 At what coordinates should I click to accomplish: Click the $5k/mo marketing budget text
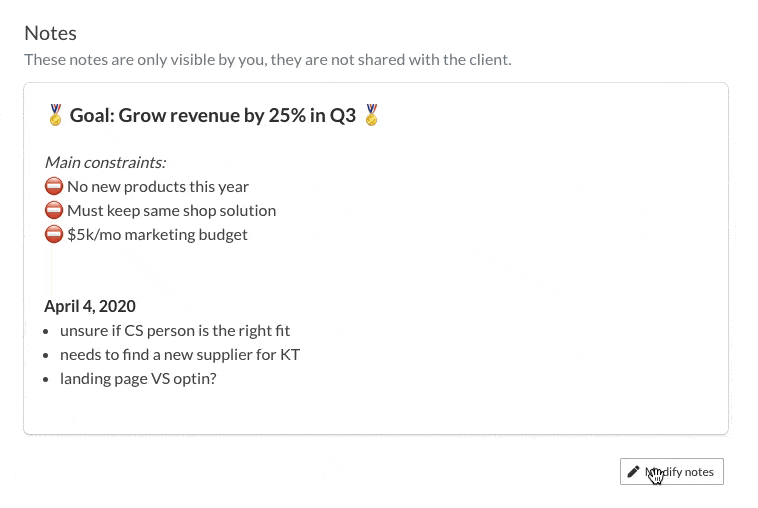point(157,235)
